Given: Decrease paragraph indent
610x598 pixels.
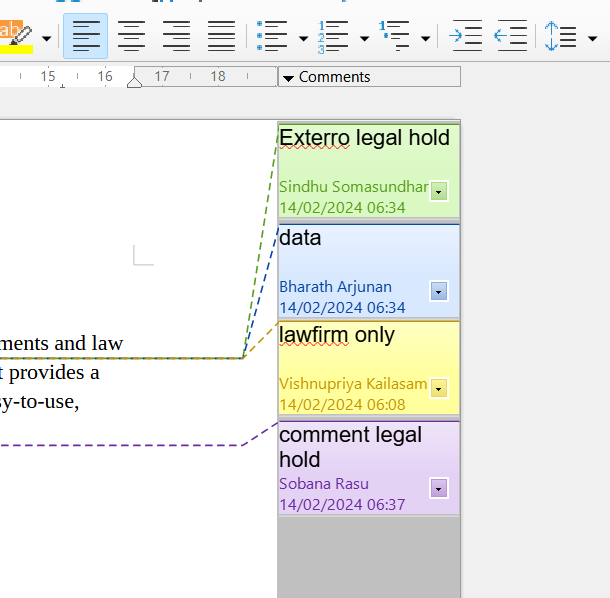Looking at the screenshot, I should pyautogui.click(x=511, y=37).
